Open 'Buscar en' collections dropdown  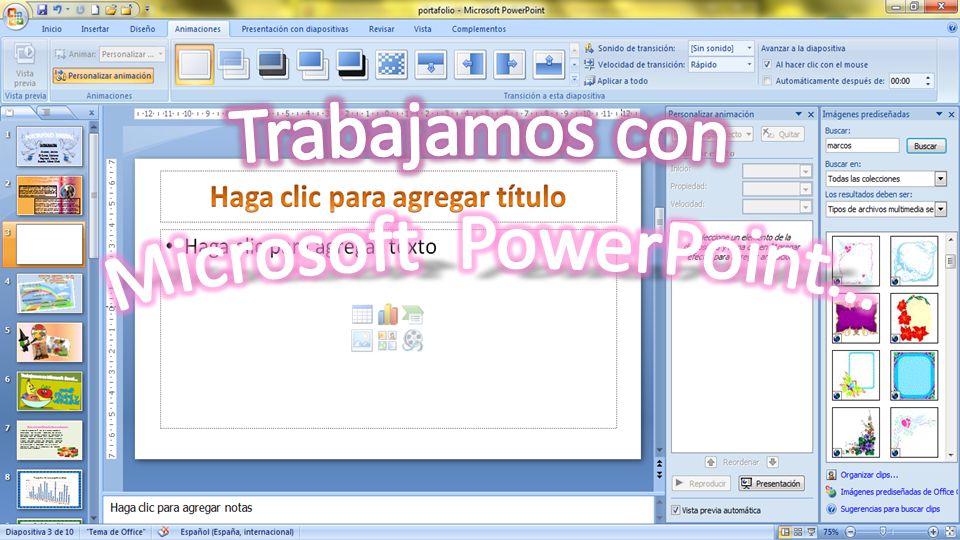[941, 179]
